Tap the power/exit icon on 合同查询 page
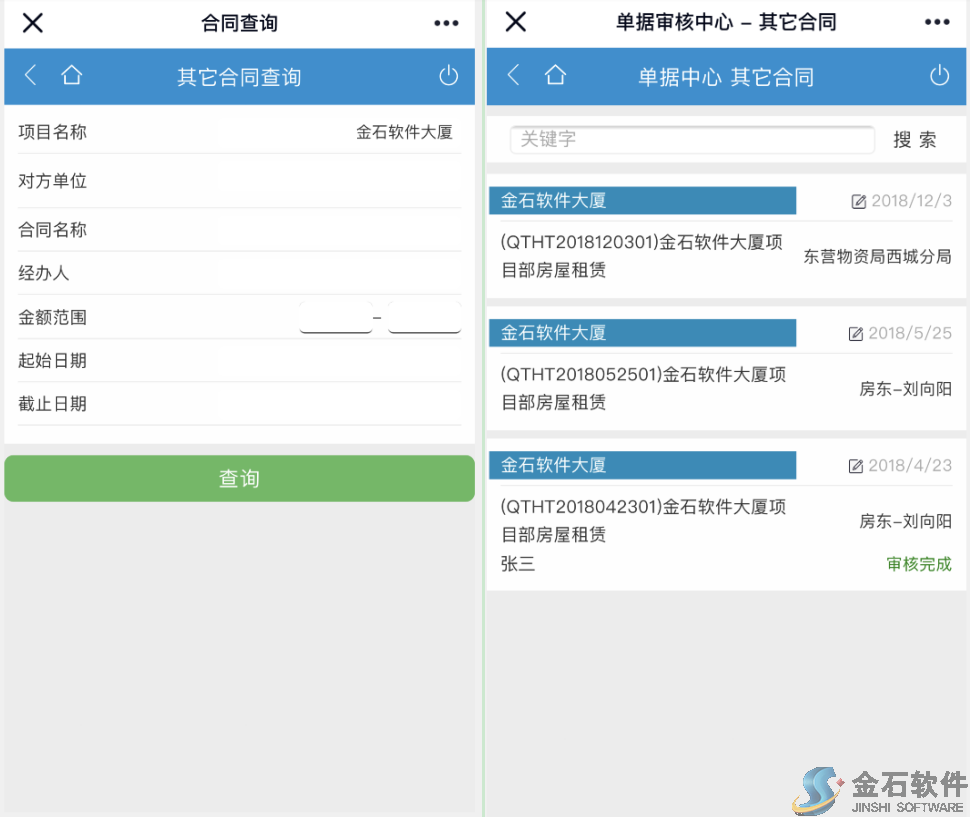Screen dimensions: 970x817 click(448, 75)
